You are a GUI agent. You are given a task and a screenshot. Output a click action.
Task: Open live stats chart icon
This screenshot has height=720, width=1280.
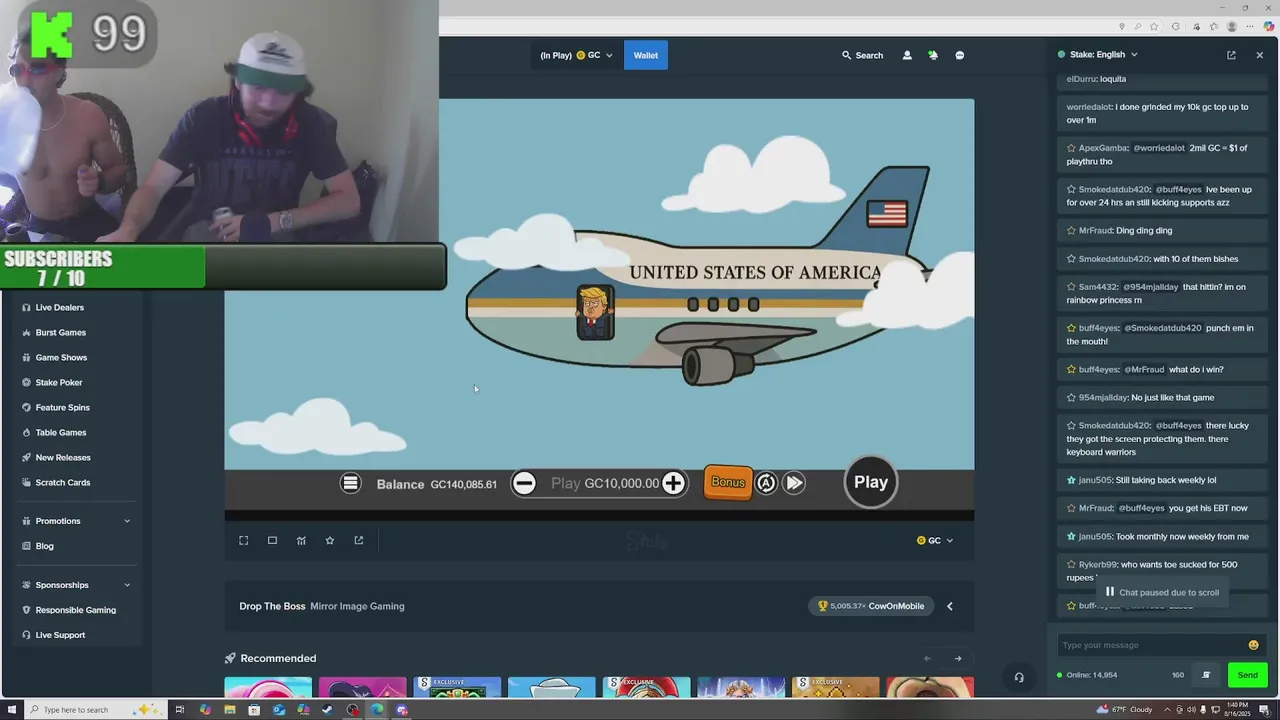pos(301,540)
